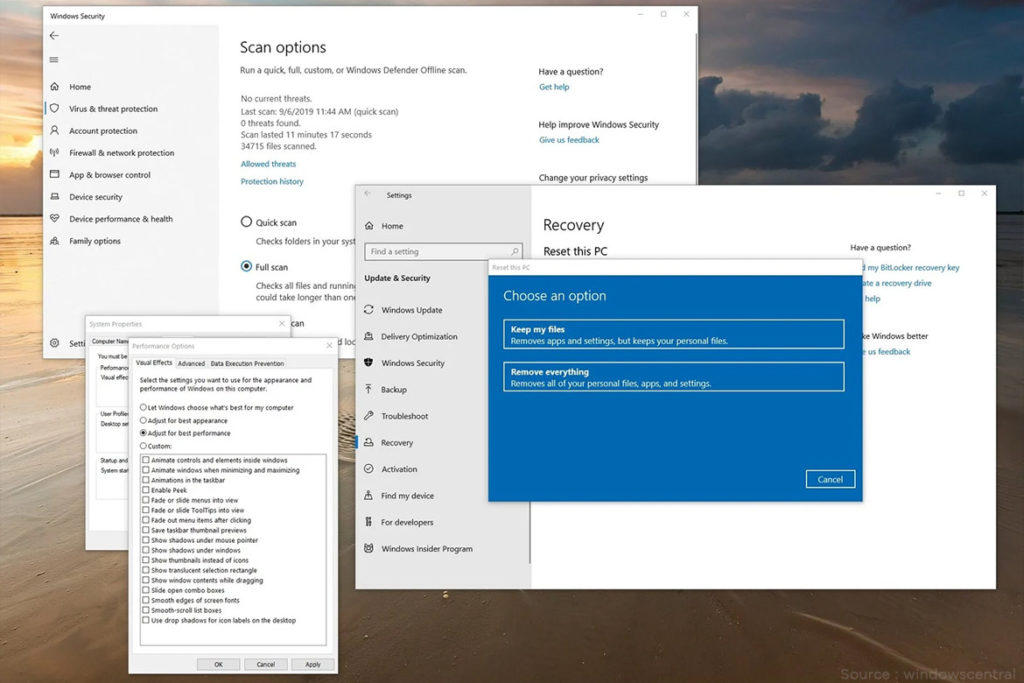This screenshot has width=1024, height=683.
Task: Open the Visual Effects tab
Action: coord(153,363)
